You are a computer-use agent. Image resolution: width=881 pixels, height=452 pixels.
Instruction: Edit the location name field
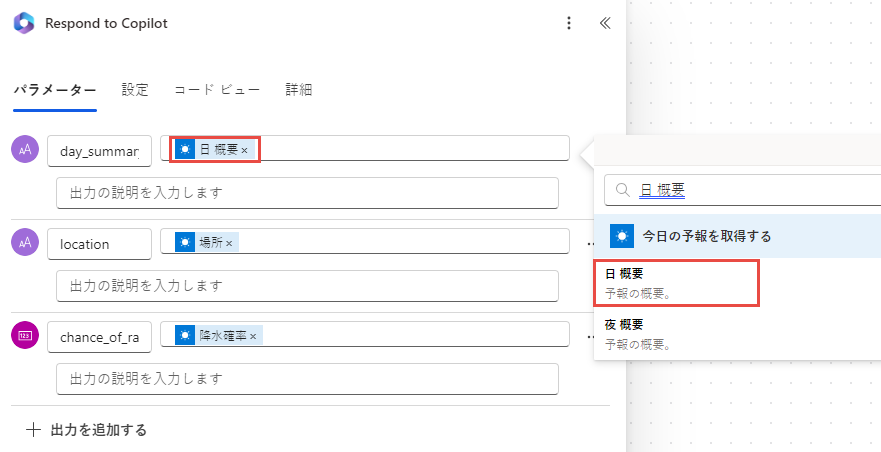99,244
